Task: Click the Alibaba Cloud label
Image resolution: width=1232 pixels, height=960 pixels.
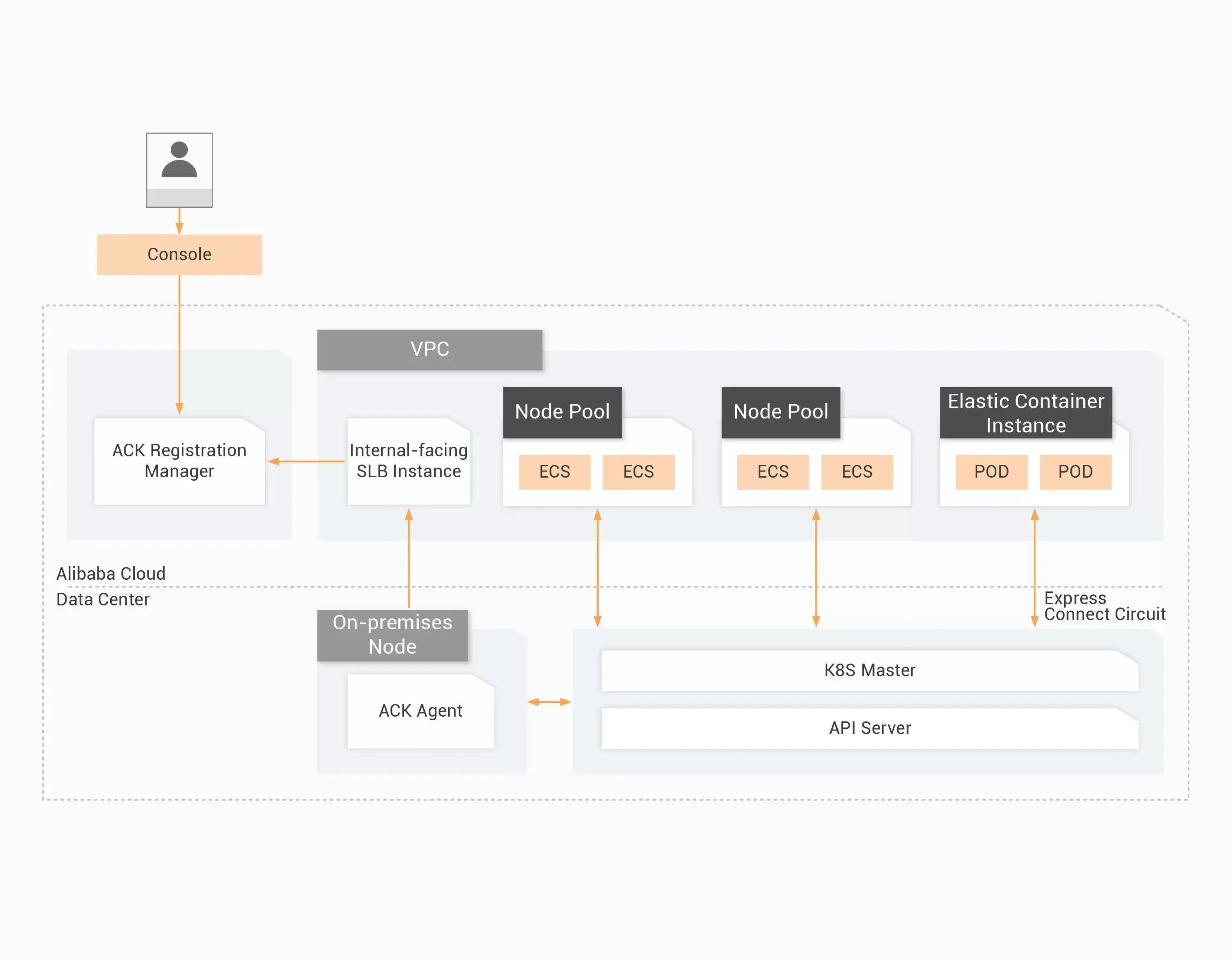Action: [111, 574]
